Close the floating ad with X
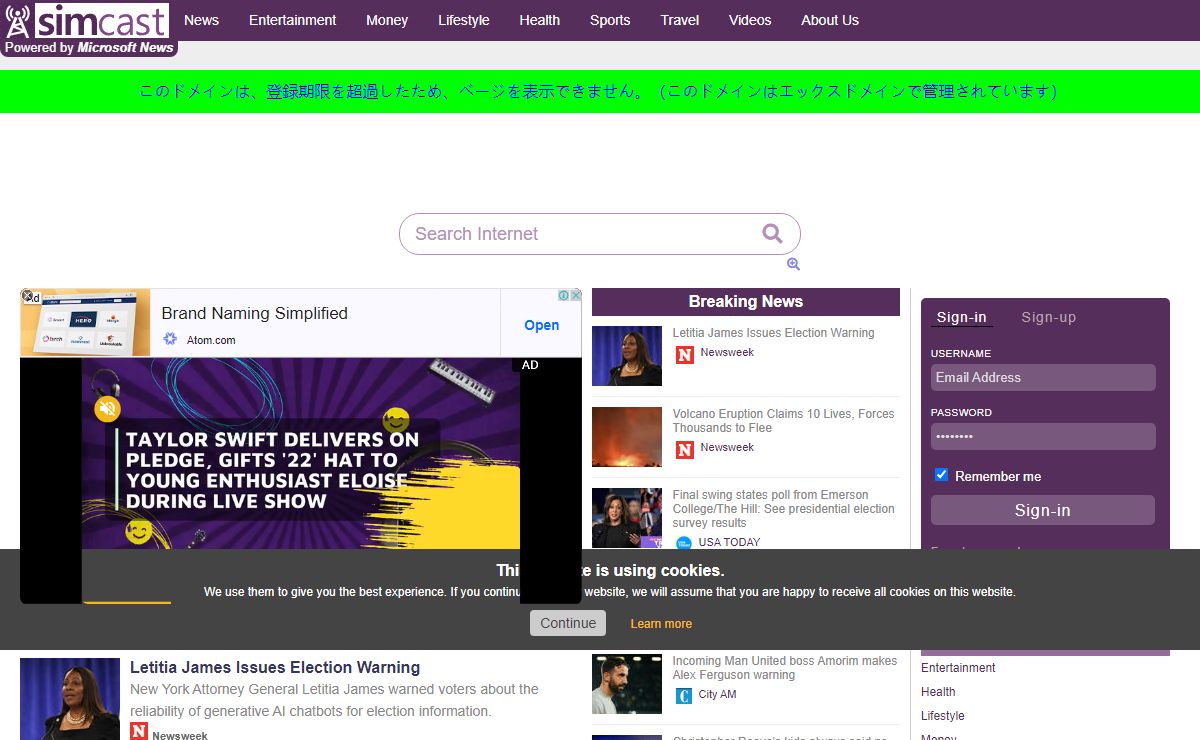The image size is (1200, 740). pyautogui.click(x=28, y=296)
